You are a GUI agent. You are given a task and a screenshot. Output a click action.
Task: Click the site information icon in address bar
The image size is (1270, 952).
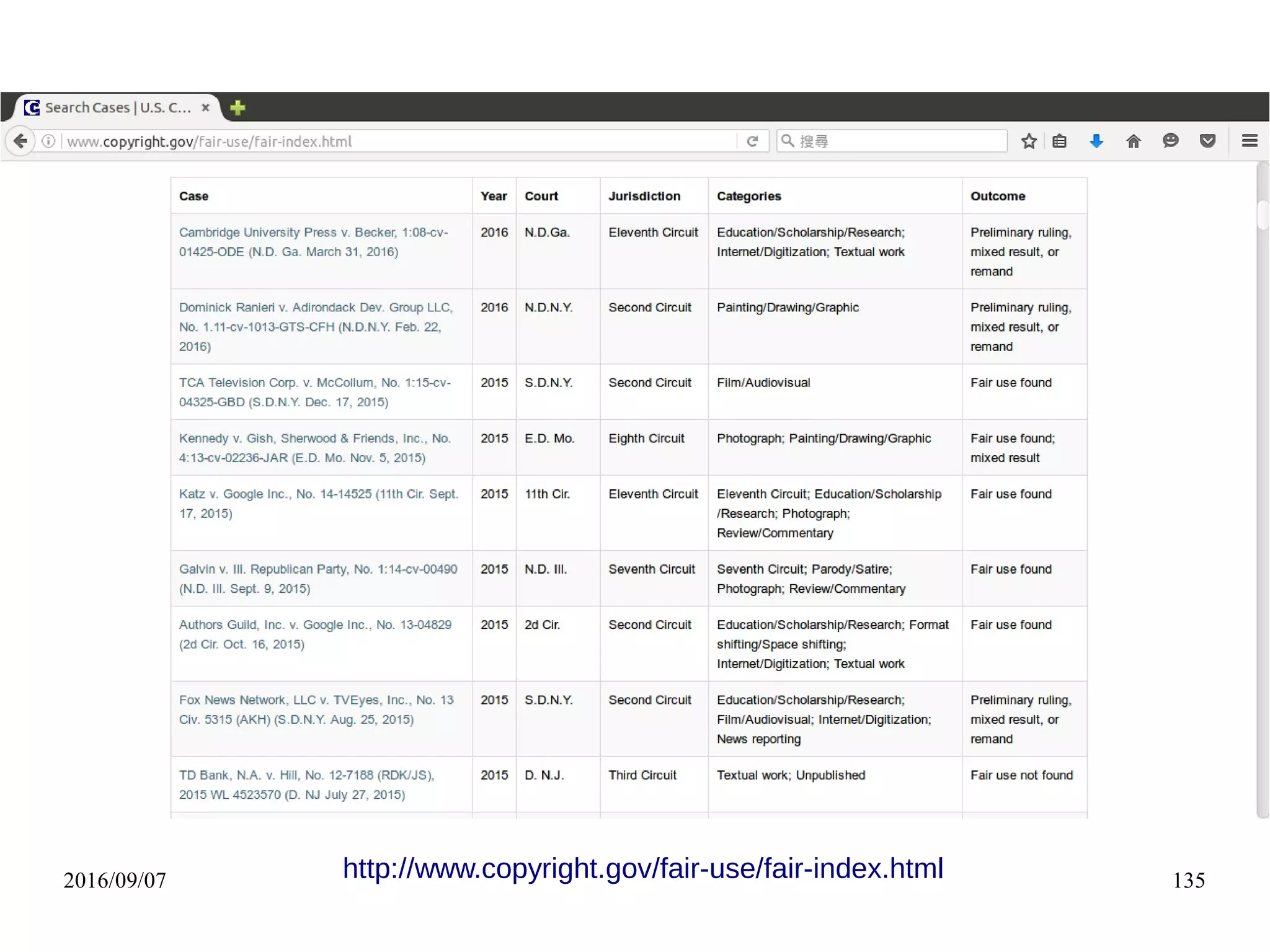point(48,141)
